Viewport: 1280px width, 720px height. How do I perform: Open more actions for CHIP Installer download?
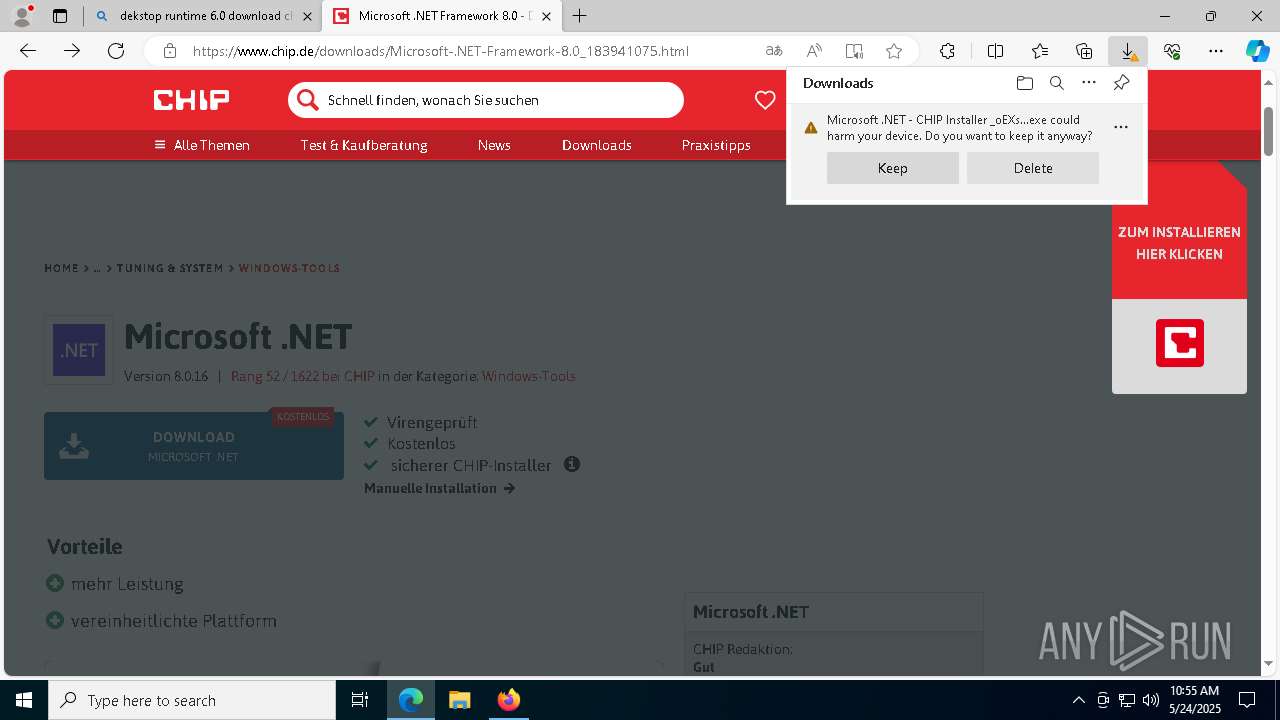(x=1121, y=127)
